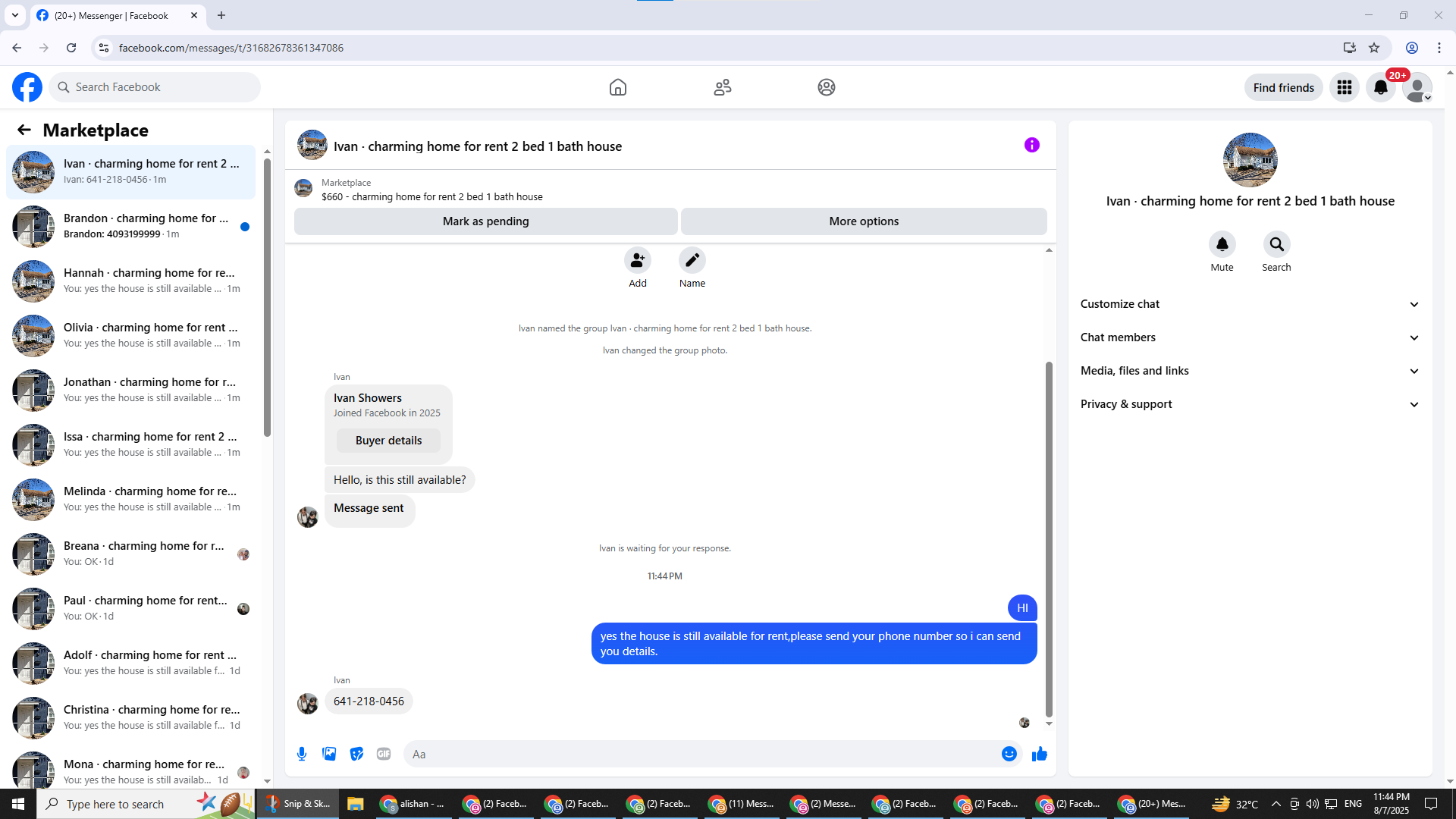Viewport: 1456px width, 819px height.
Task: Open the Buyer details button
Action: (x=388, y=441)
